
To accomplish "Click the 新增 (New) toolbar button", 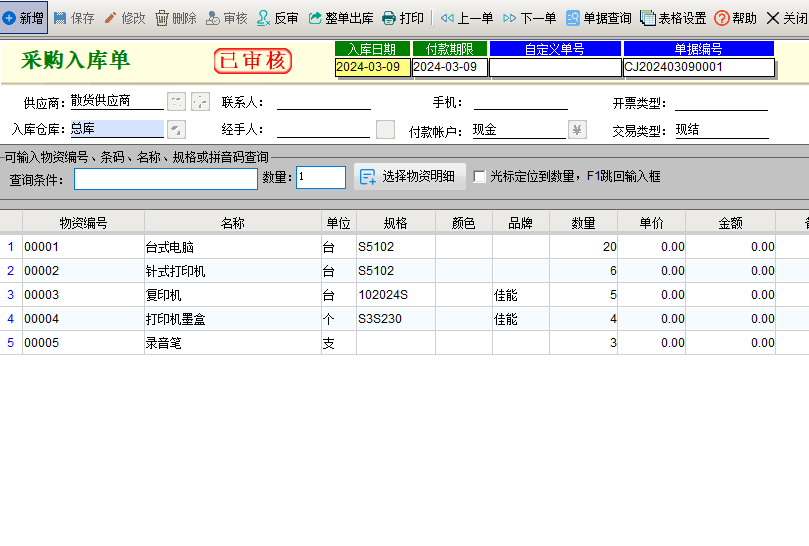I will point(24,18).
